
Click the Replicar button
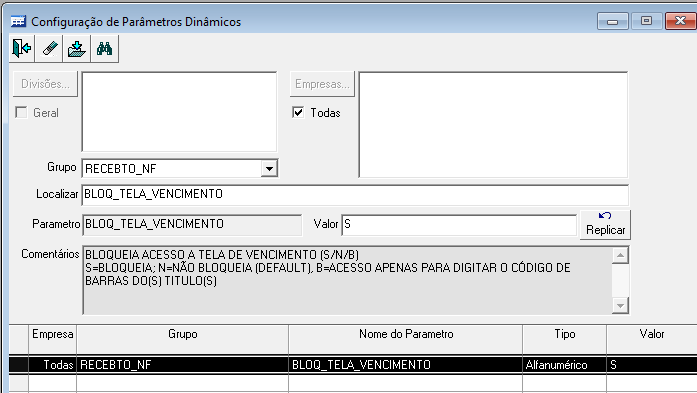tap(605, 225)
